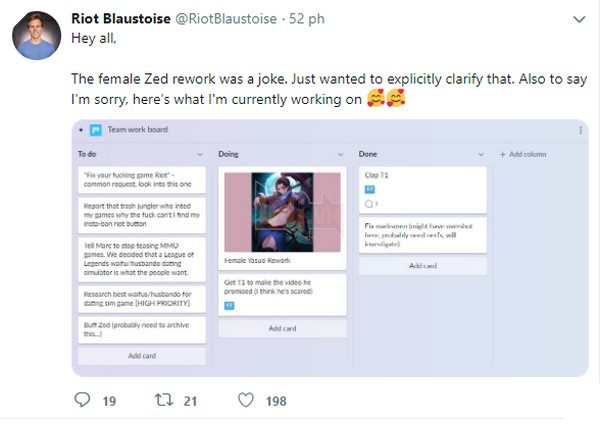Click comment icon on Clap T1 card

coord(369,204)
